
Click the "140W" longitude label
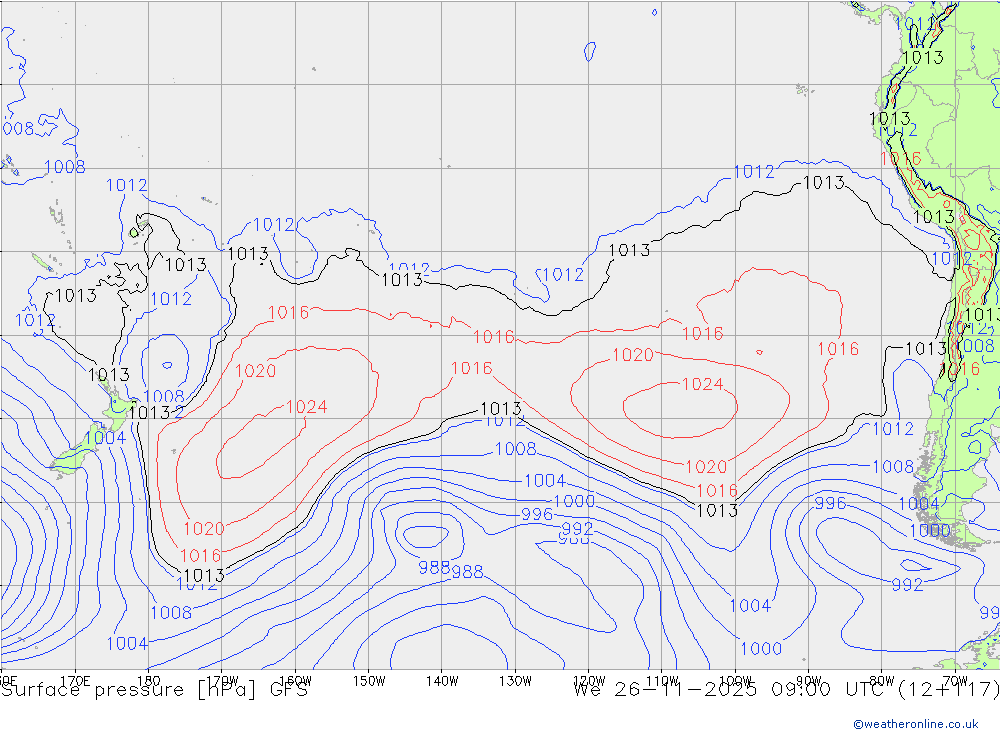pos(442,680)
